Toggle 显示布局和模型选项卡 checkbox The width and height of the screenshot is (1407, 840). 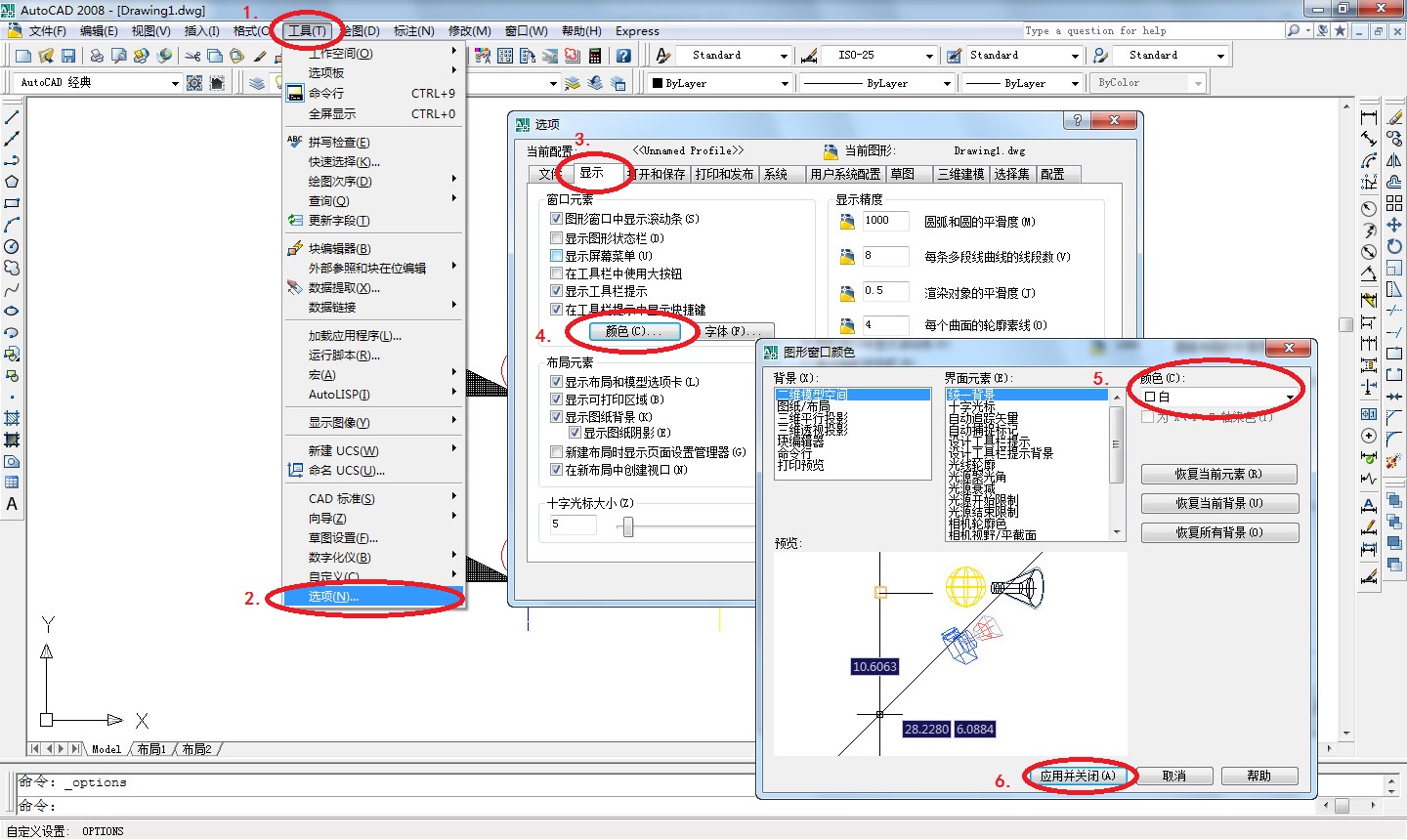(x=556, y=382)
